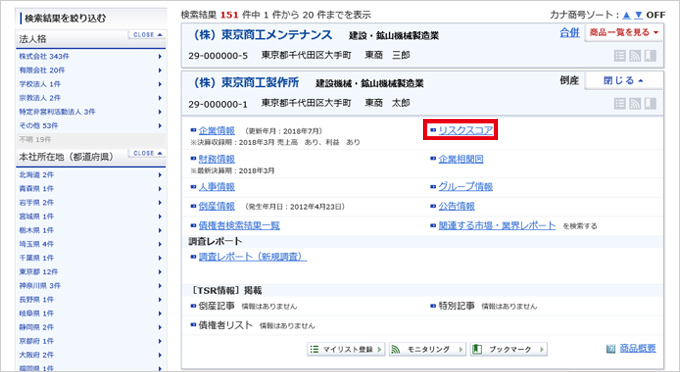The height and width of the screenshot is (372, 680).
Task: Sort kana name descending with down arrow
Action: pyautogui.click(x=638, y=15)
